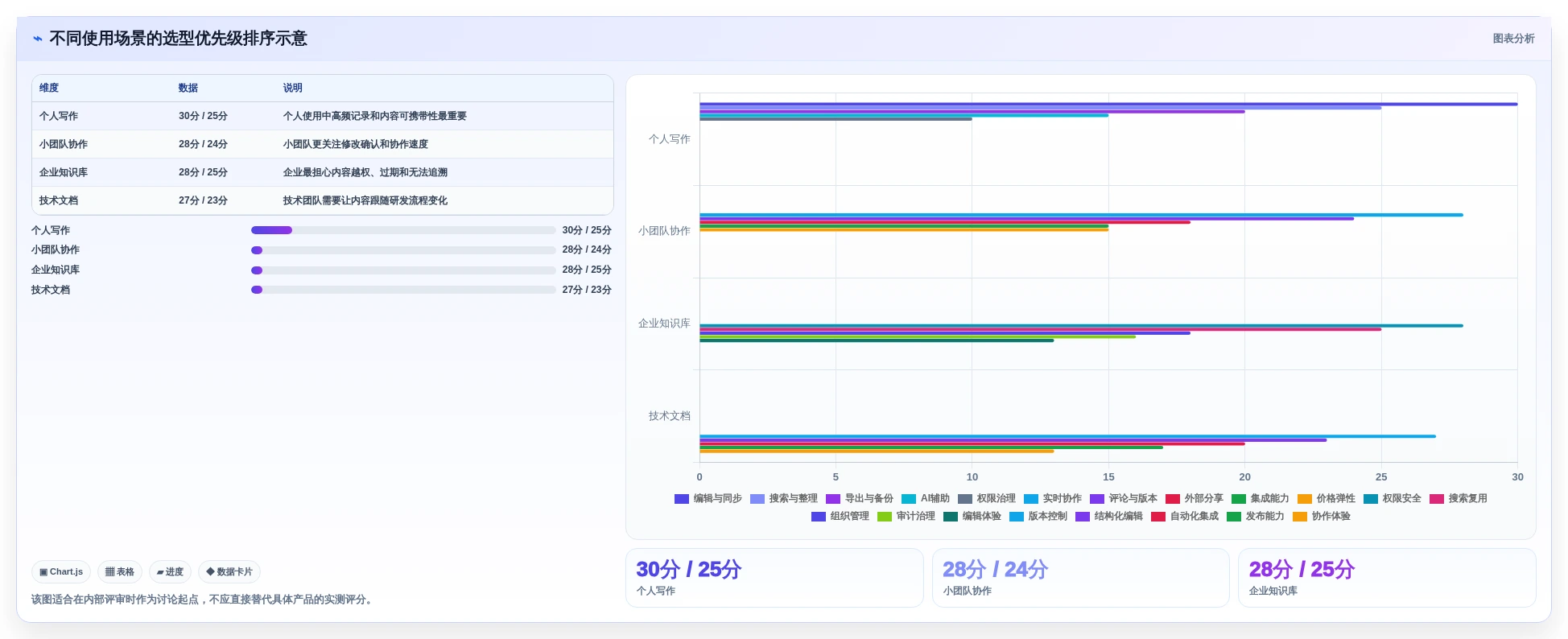Click the 企业知识库 progress bar
1568x639 pixels.
403,270
